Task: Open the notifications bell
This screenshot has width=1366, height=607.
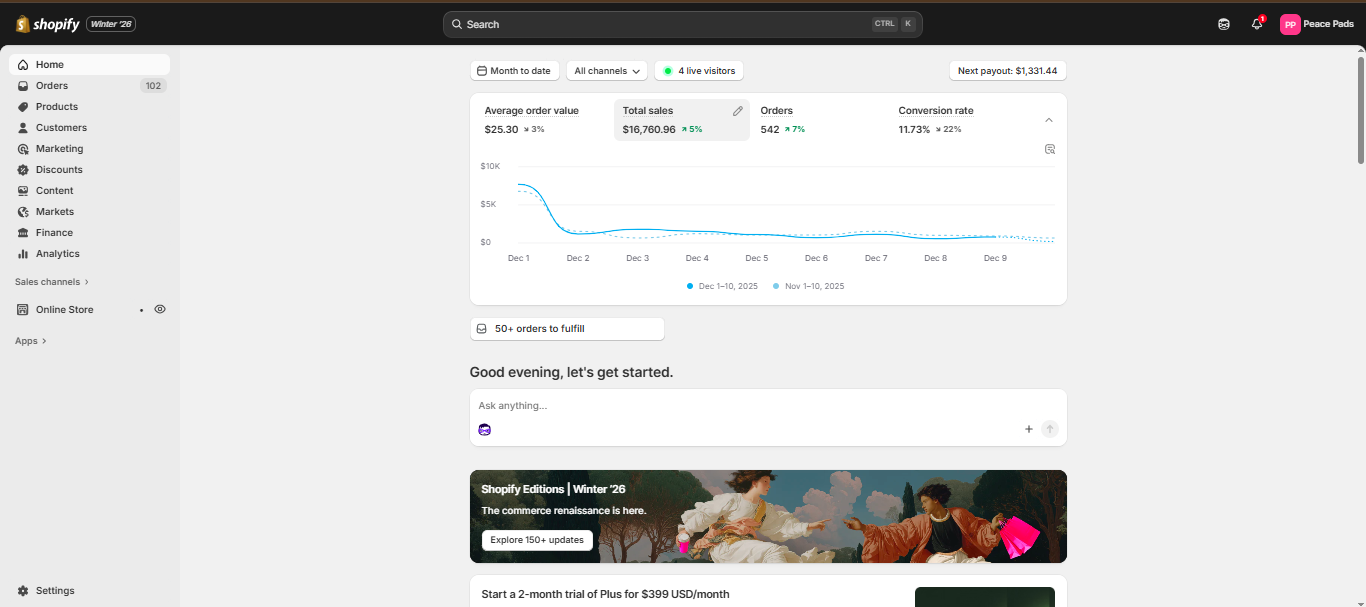Action: click(x=1257, y=24)
